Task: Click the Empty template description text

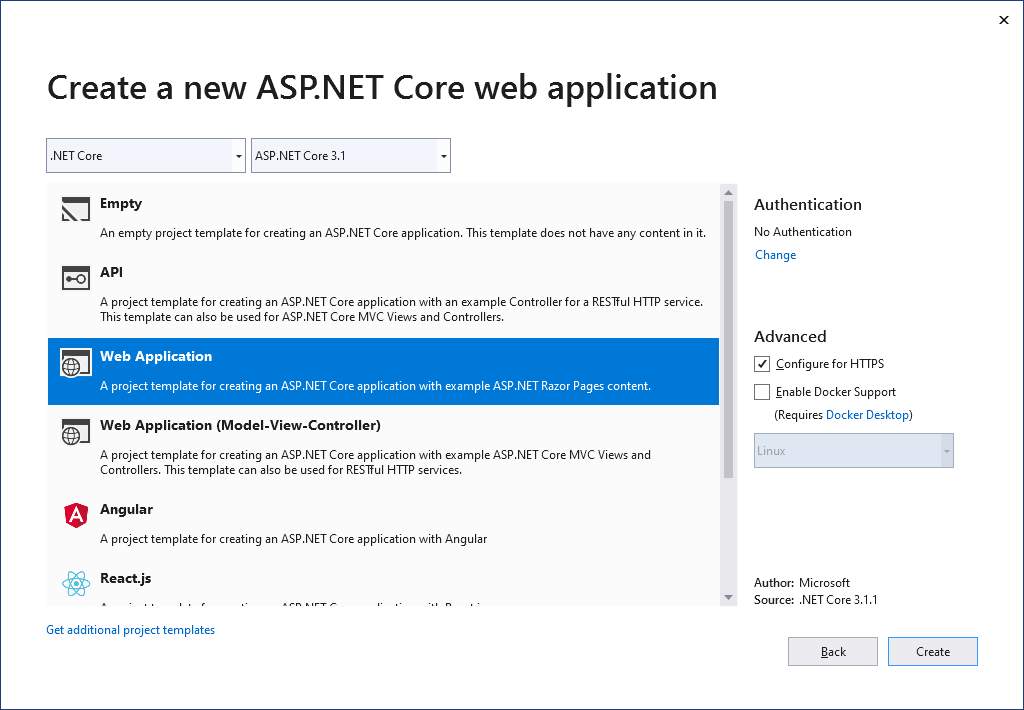Action: 403,233
